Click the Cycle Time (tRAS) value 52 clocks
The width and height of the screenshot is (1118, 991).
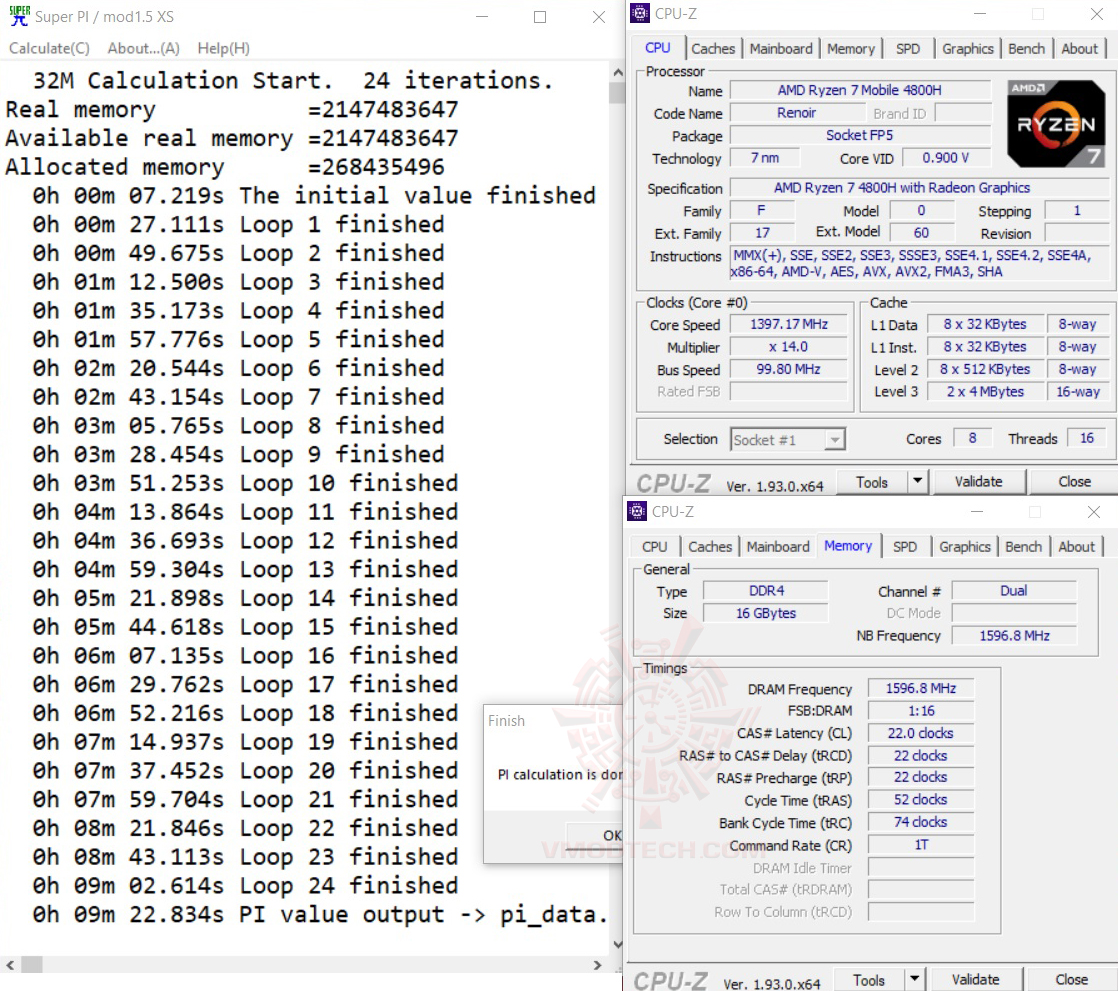[x=920, y=800]
